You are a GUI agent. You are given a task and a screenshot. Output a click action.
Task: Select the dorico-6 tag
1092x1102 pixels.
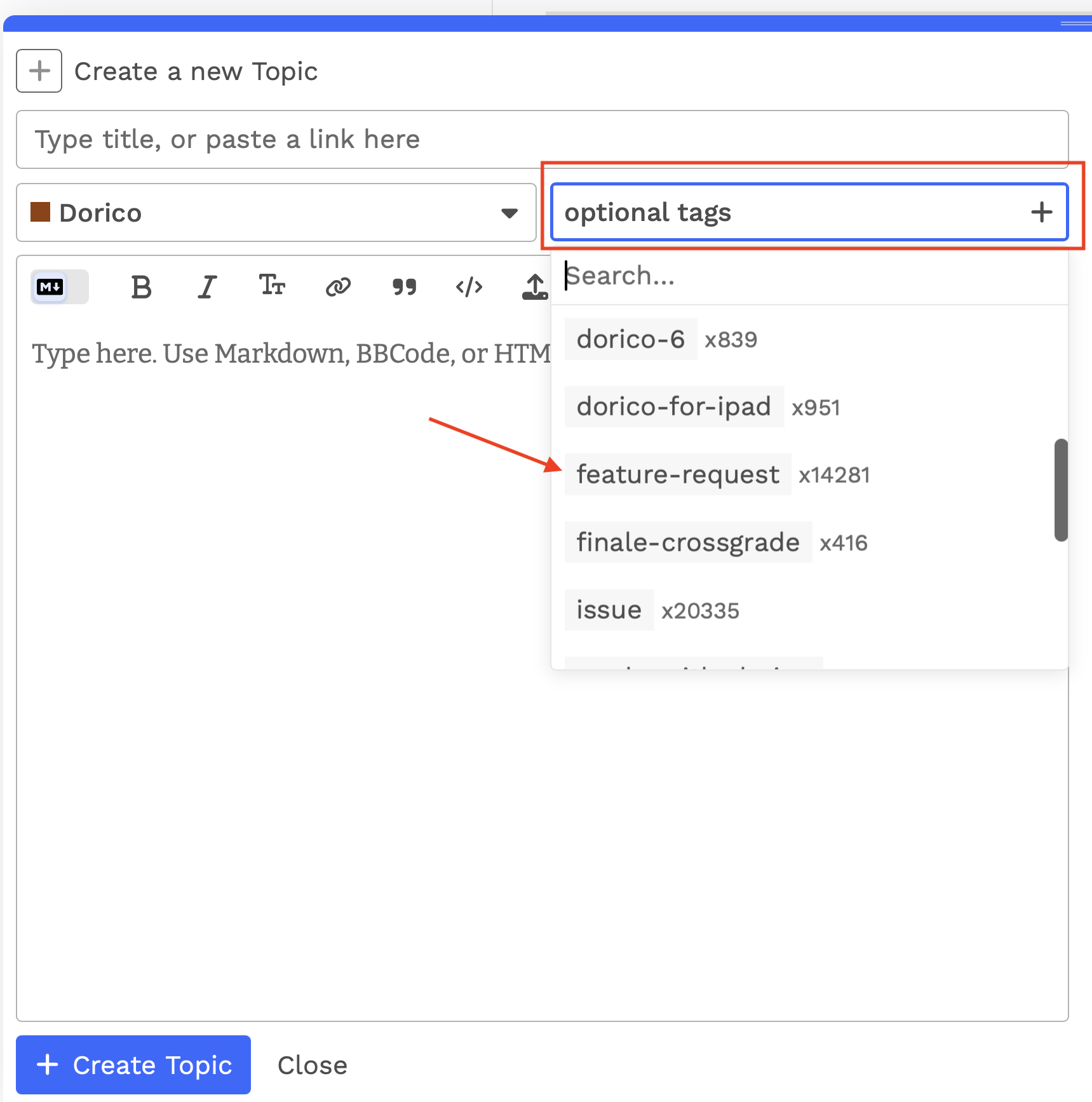coord(631,339)
